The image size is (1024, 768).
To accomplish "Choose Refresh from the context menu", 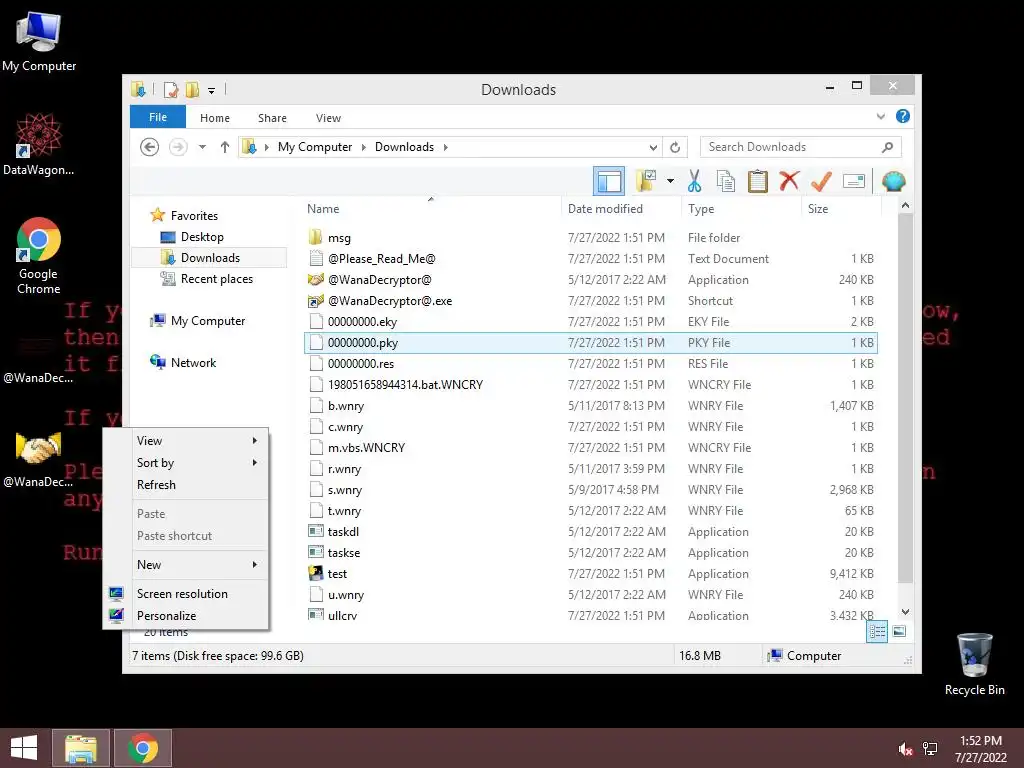I will tap(185, 485).
